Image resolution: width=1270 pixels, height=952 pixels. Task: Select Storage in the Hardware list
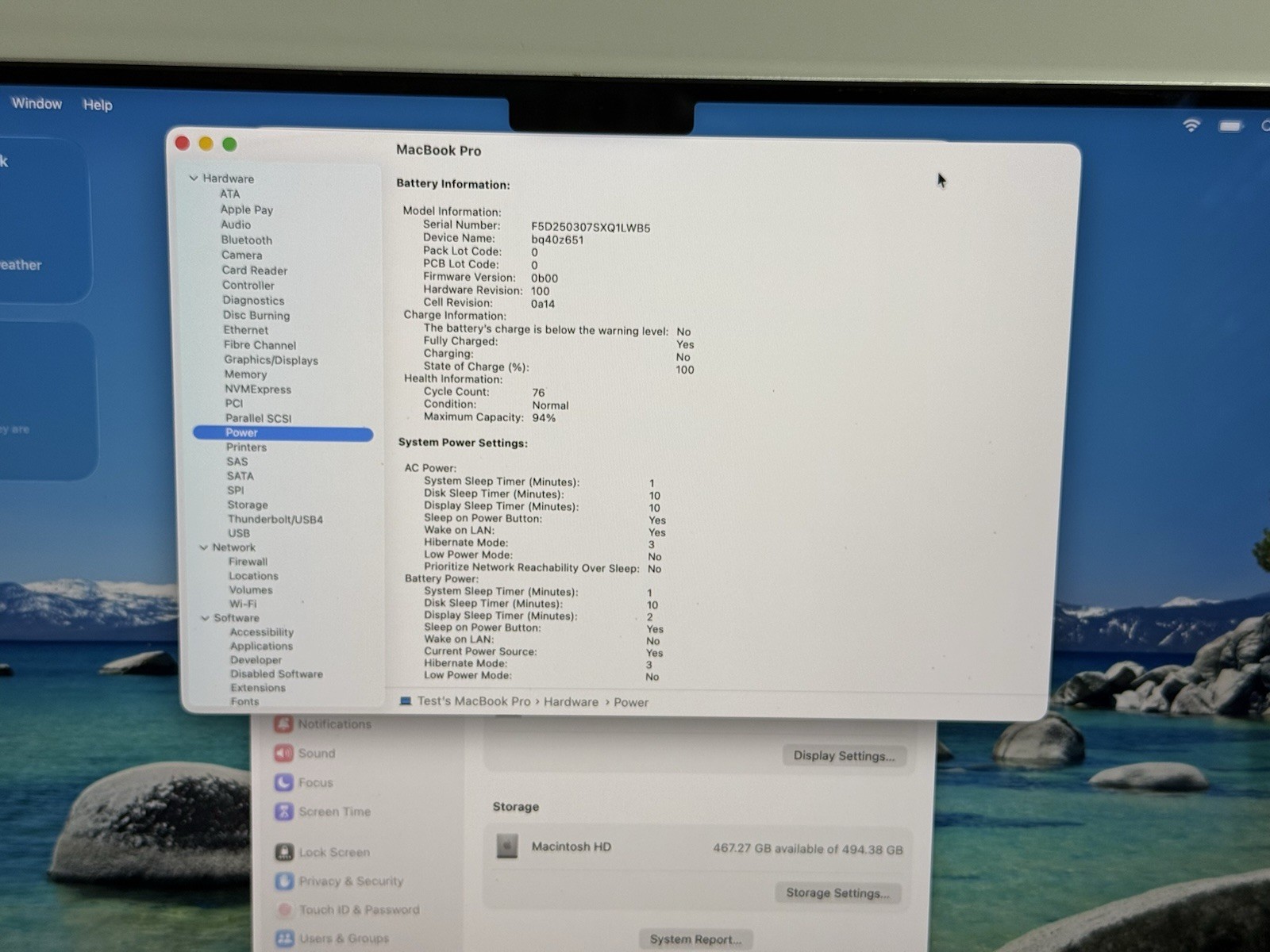[248, 505]
